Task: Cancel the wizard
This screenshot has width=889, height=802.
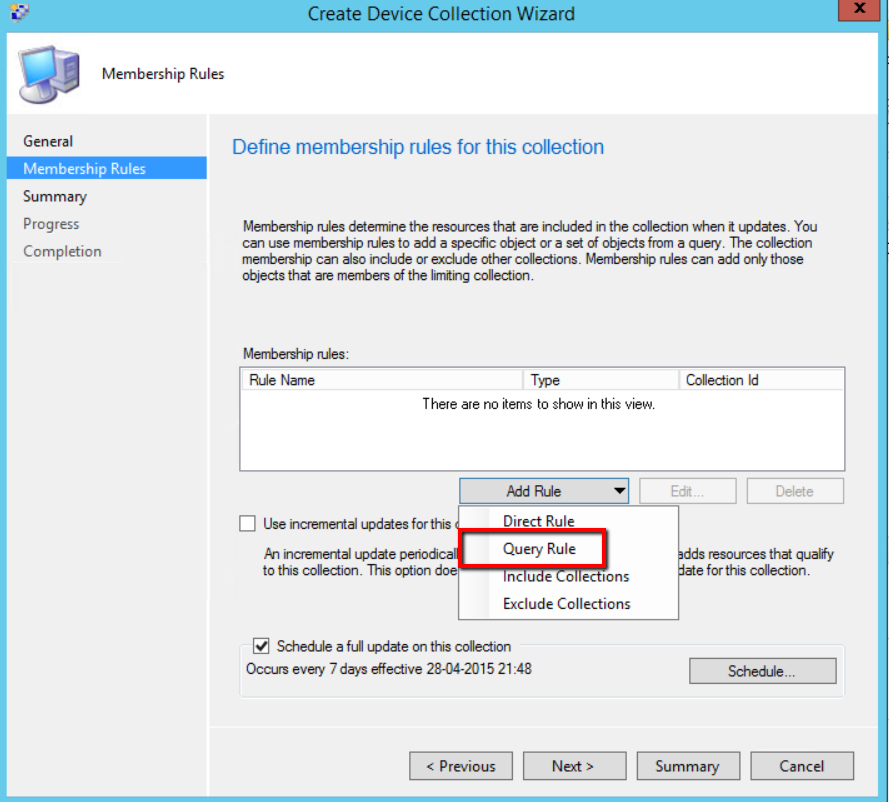Action: (x=801, y=766)
